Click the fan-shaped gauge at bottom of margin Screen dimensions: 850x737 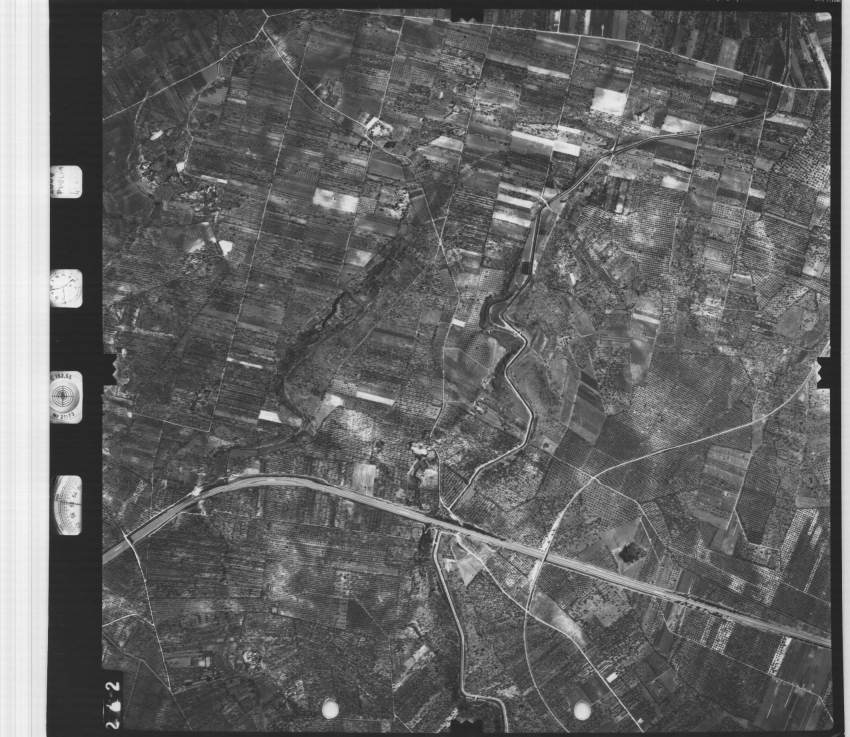tap(67, 504)
